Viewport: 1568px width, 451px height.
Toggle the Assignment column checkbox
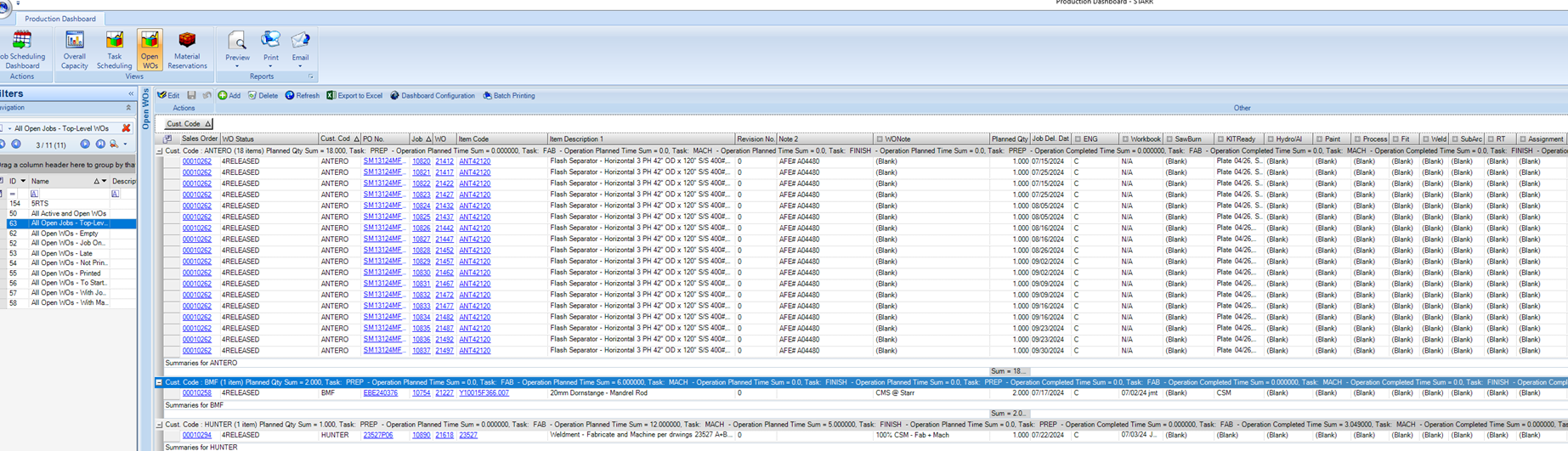coord(1522,139)
